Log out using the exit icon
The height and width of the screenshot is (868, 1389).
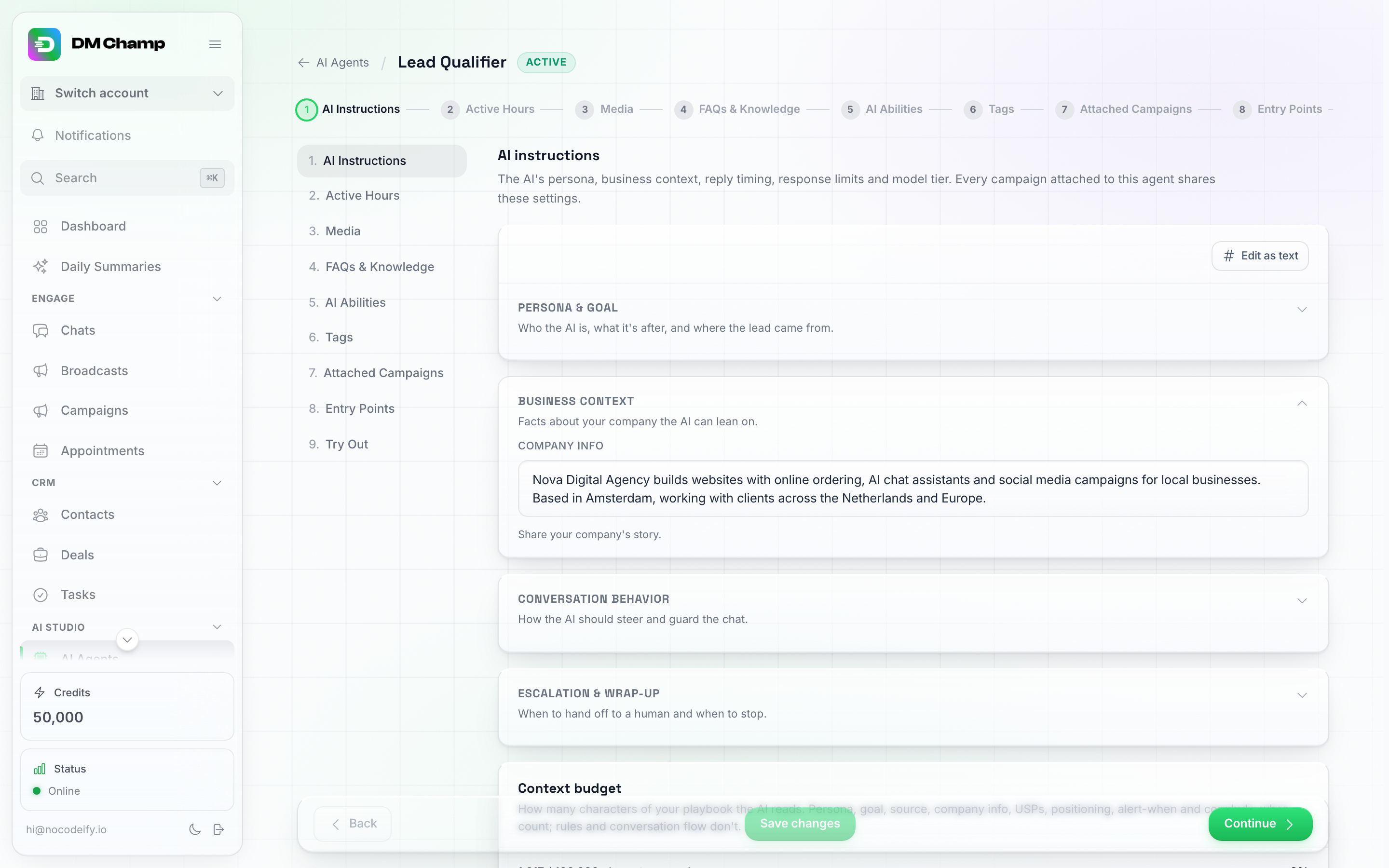pyautogui.click(x=218, y=829)
